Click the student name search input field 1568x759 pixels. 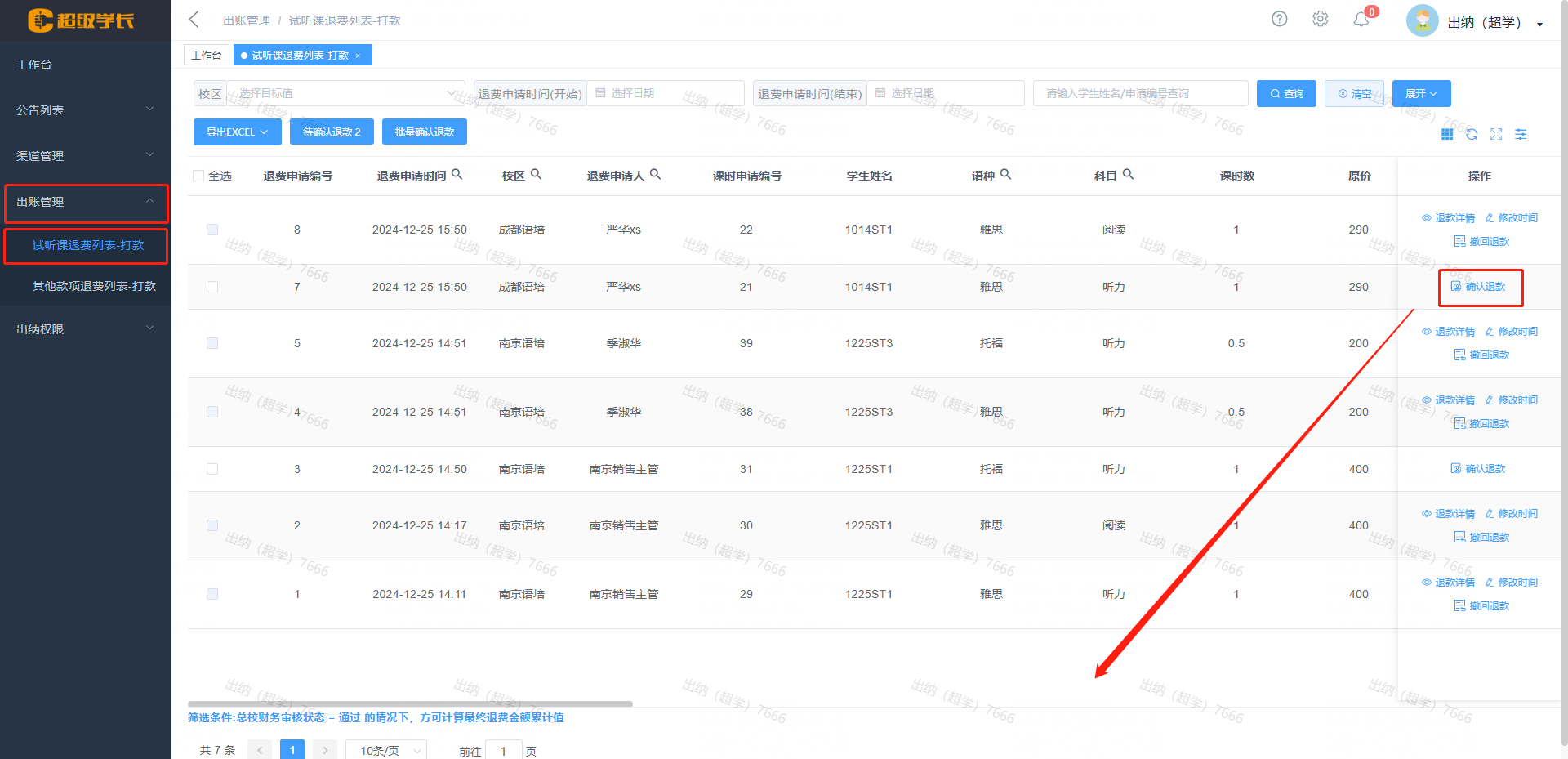coord(1140,93)
